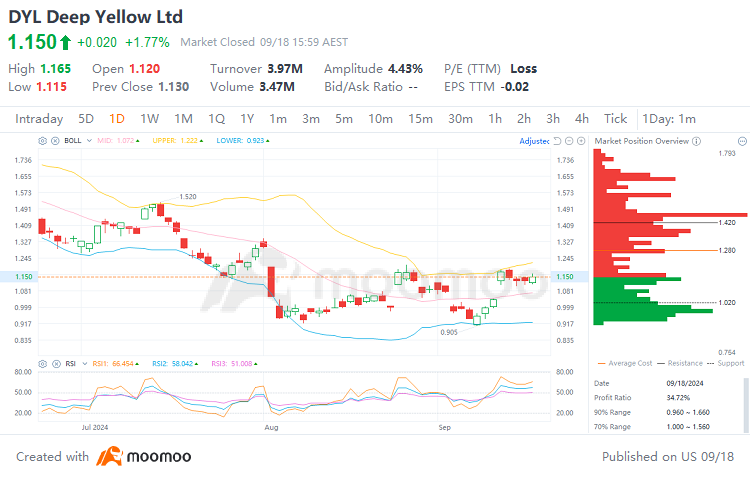
Task: Select the 1W chart period tab
Action: click(149, 119)
